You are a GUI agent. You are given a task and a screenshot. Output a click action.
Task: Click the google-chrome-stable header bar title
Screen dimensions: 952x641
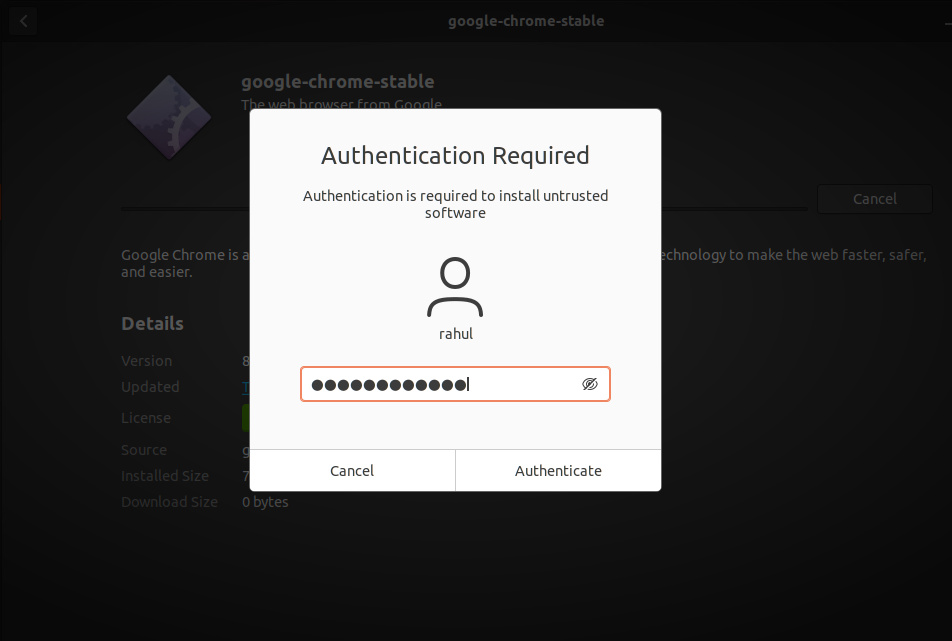click(x=526, y=21)
